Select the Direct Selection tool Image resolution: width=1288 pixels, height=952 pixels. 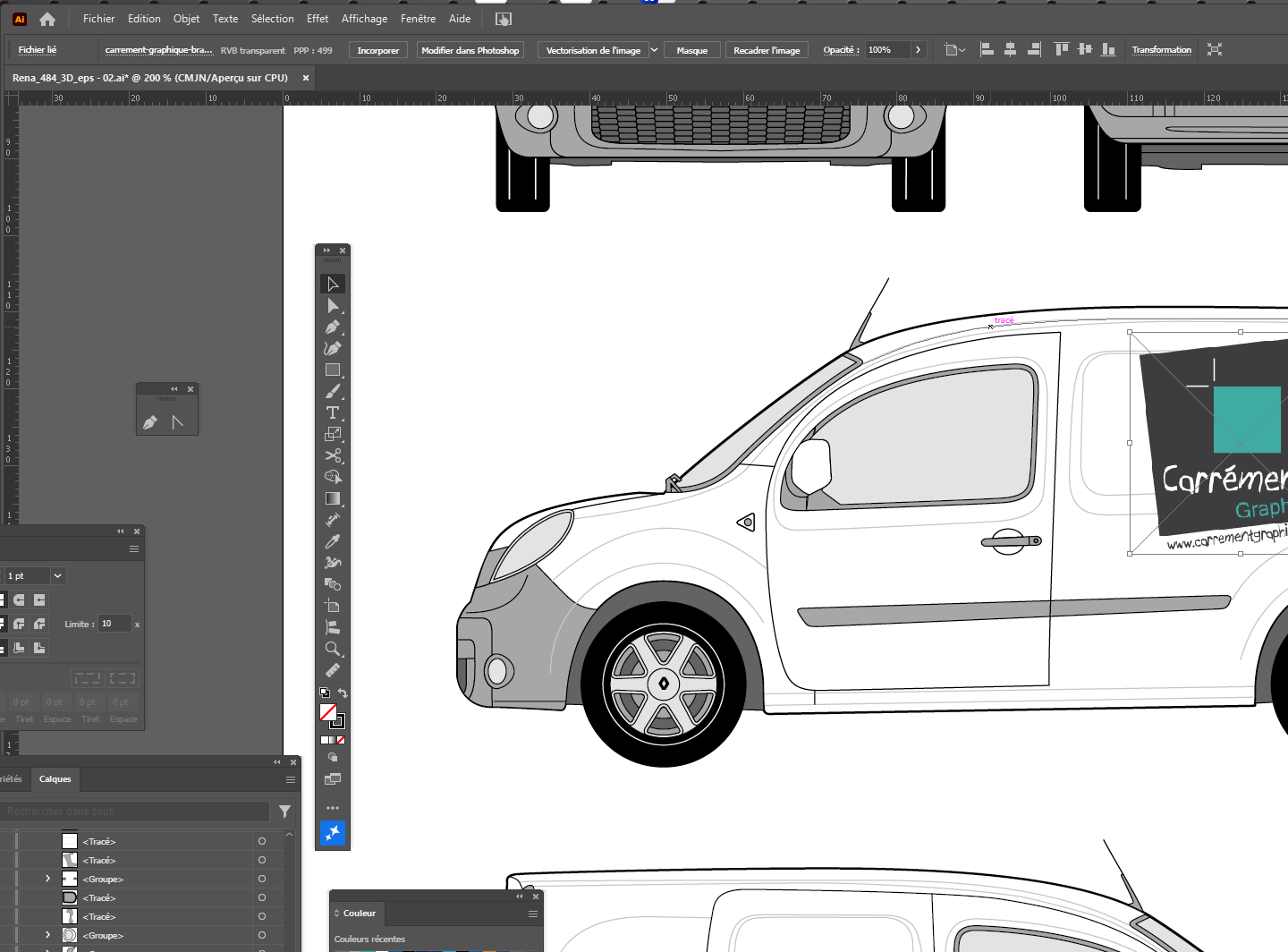point(333,306)
